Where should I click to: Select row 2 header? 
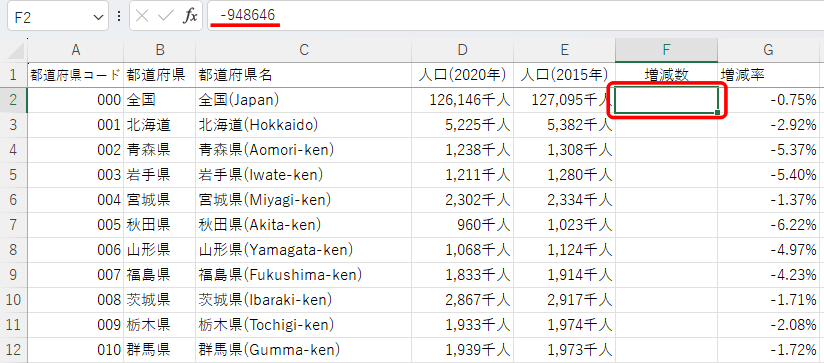pyautogui.click(x=14, y=100)
